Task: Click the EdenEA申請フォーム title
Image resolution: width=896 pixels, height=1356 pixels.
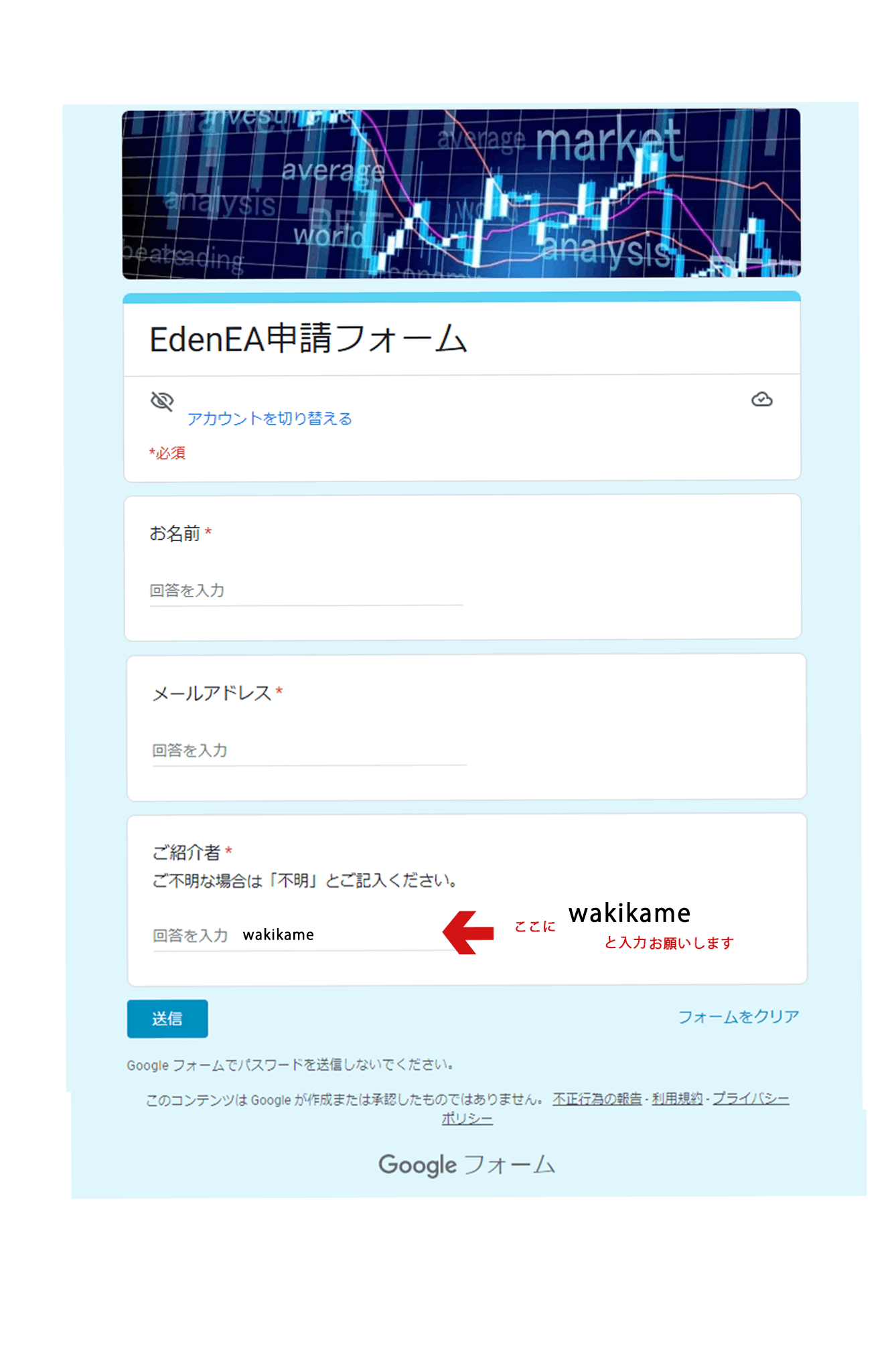Action: pos(308,339)
